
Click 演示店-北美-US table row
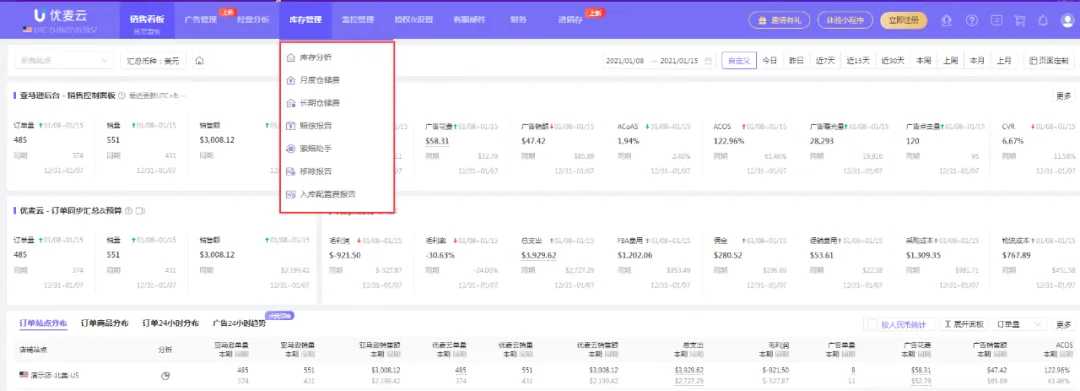point(540,376)
